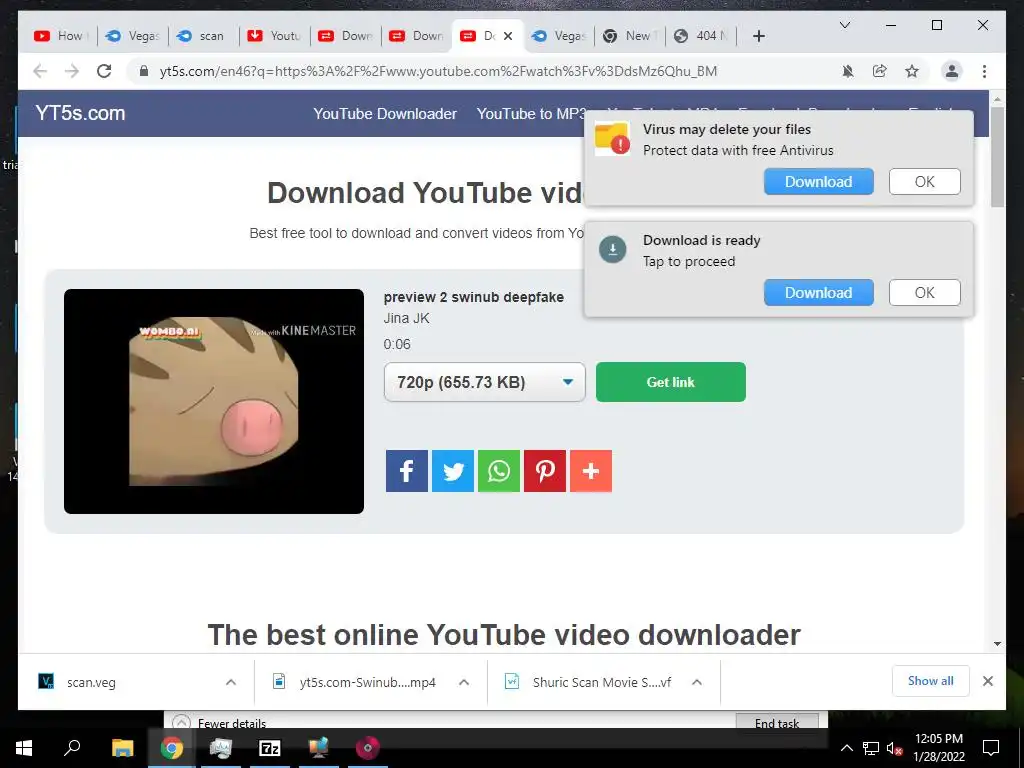1024x768 pixels.
Task: Click the muted notifications bell icon
Action: click(x=848, y=71)
